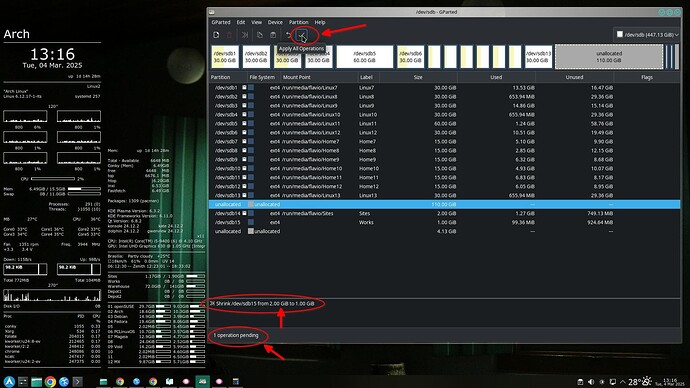Click the volume icon in system tray

pyautogui.click(x=591, y=382)
